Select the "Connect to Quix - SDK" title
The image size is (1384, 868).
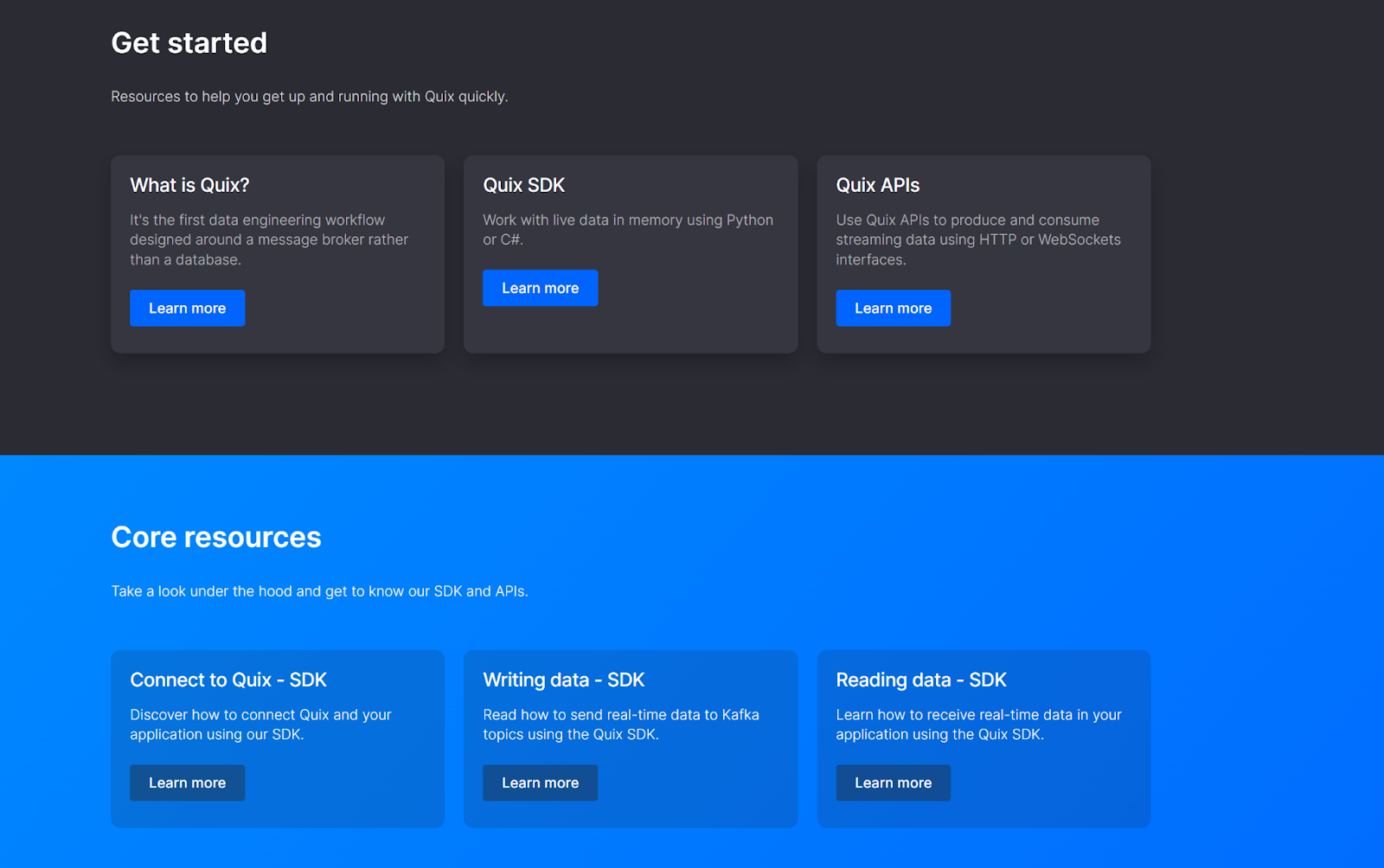point(228,680)
